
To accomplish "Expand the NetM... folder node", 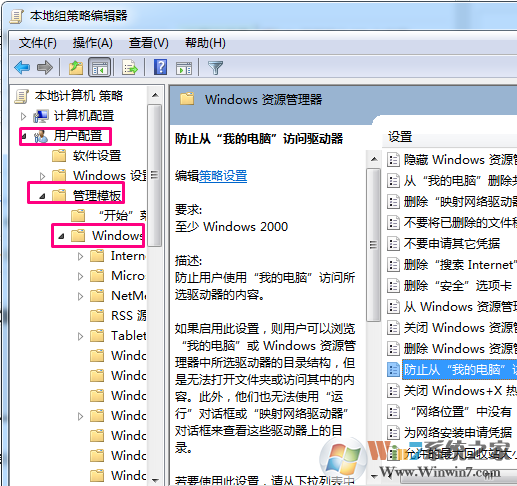I will pos(80,296).
